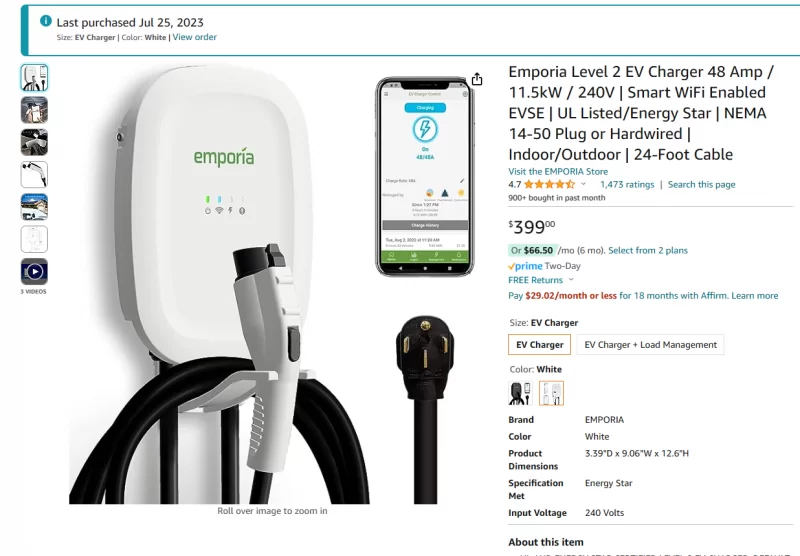Click Learn more about Affirm
The image size is (800, 556).
pos(755,296)
